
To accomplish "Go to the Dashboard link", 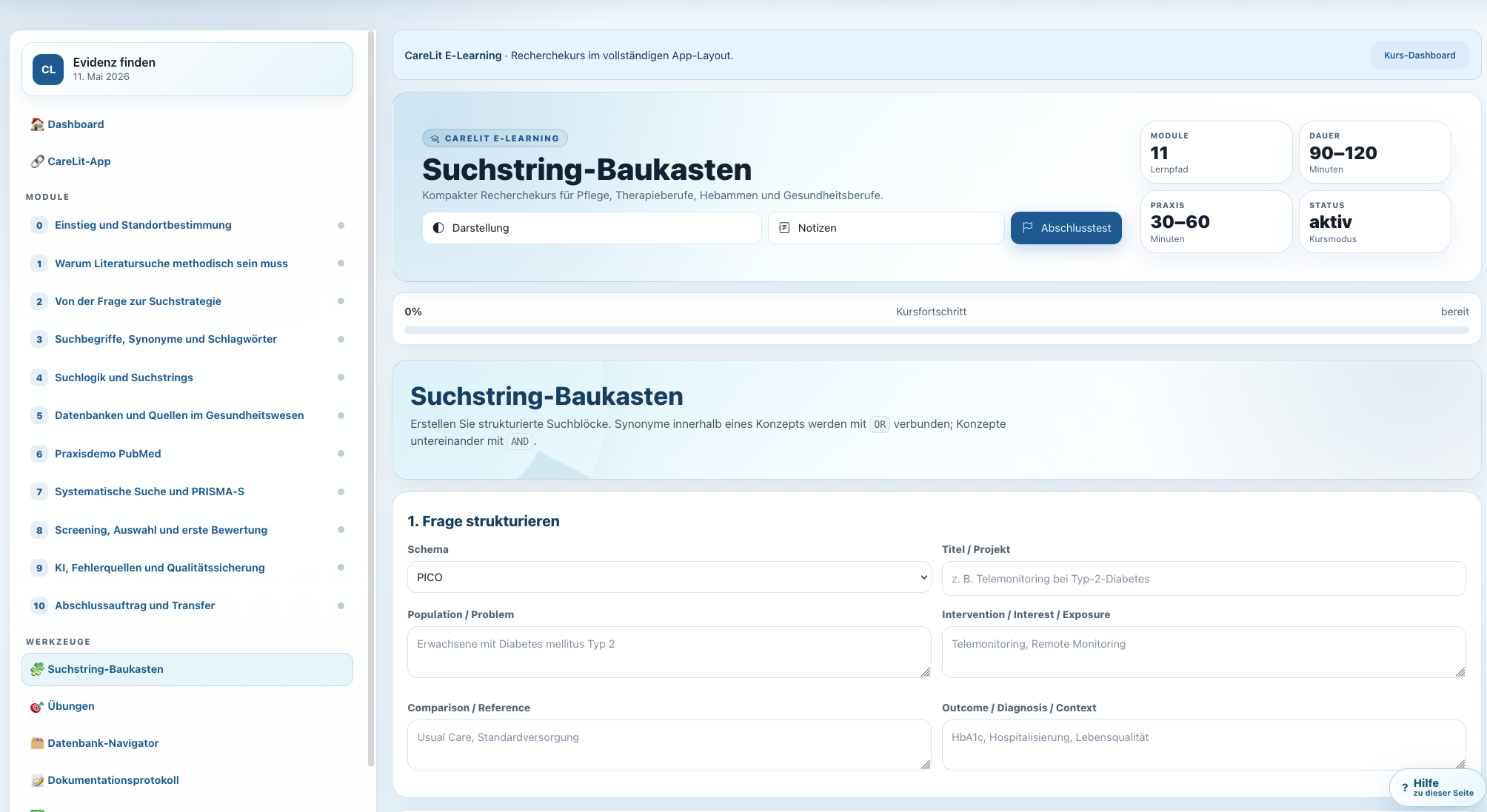I will [187, 124].
